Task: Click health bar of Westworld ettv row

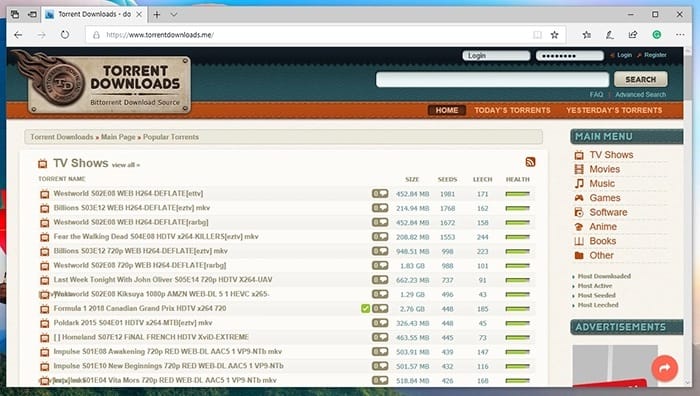Action: 517,194
